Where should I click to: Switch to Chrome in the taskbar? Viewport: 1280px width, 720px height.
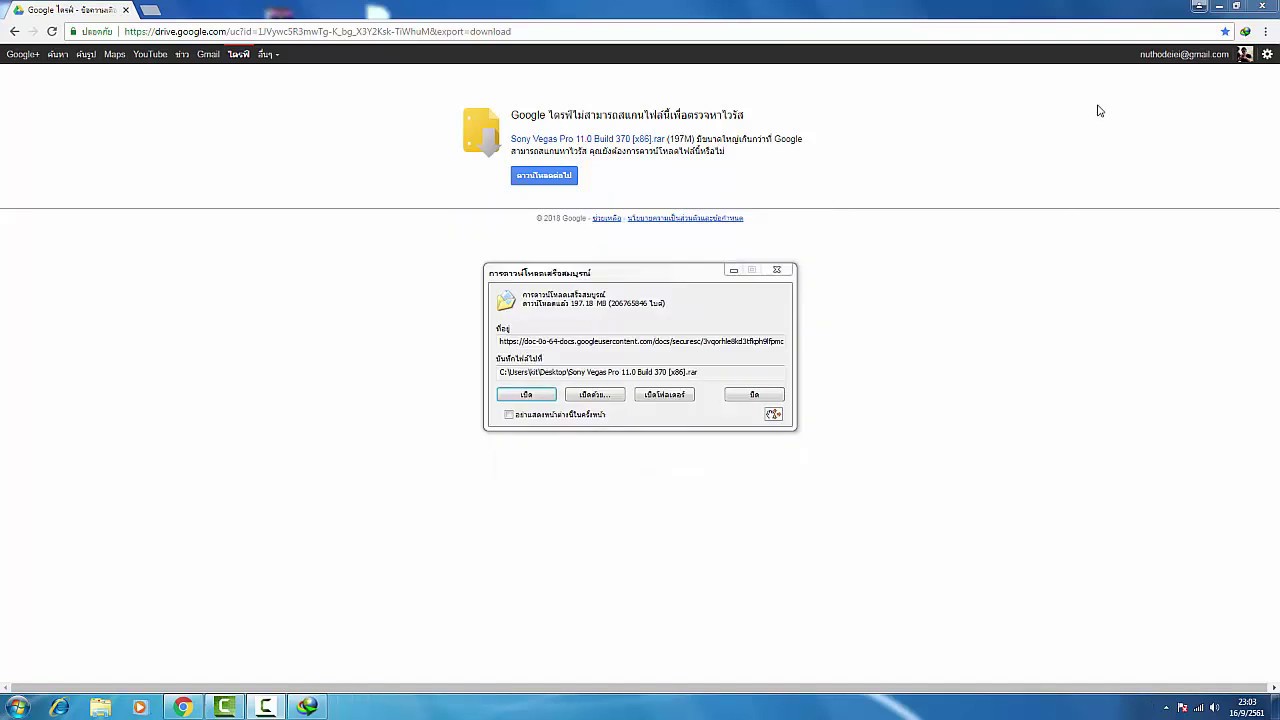(183, 707)
